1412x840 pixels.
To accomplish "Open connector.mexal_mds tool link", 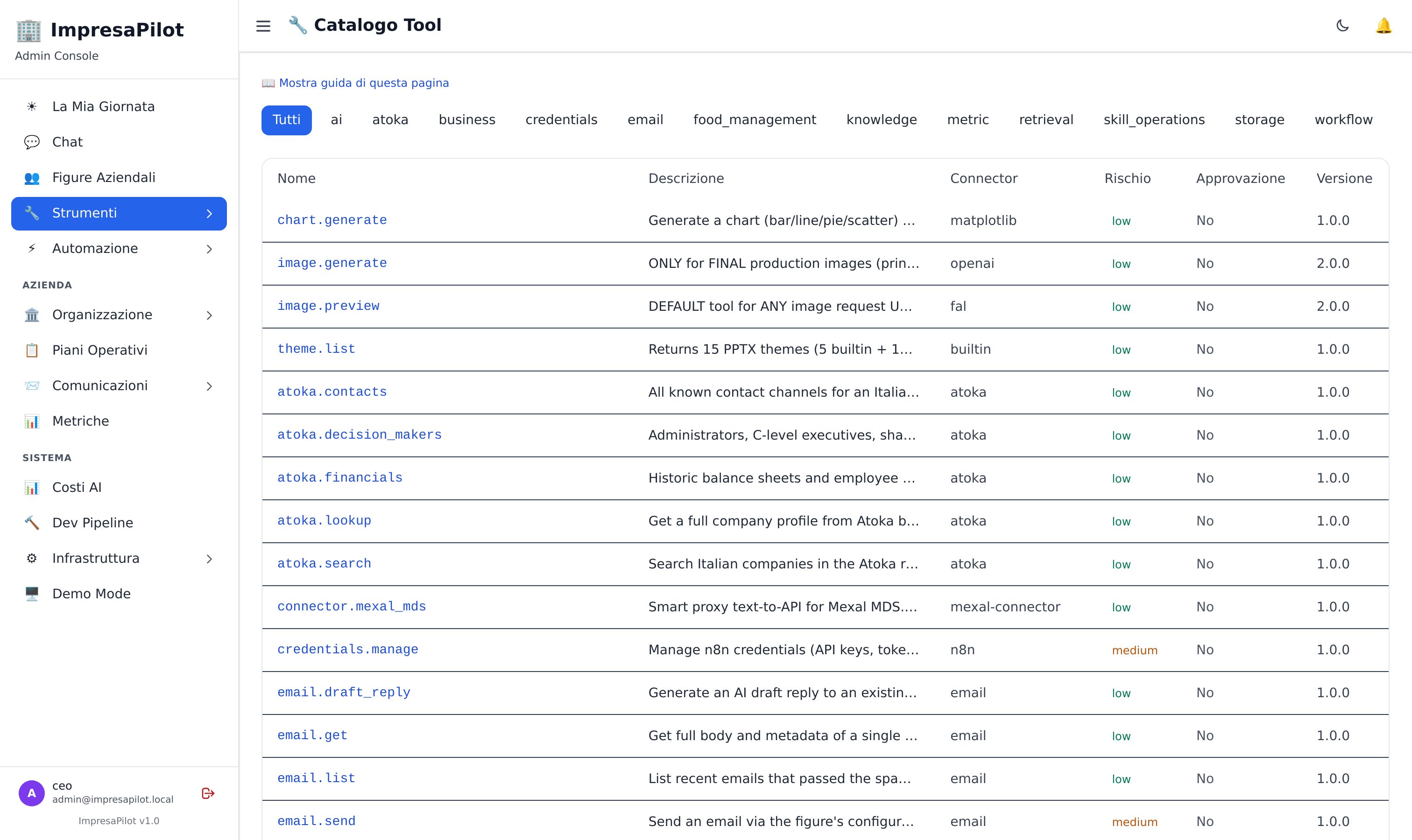I will coord(352,607).
